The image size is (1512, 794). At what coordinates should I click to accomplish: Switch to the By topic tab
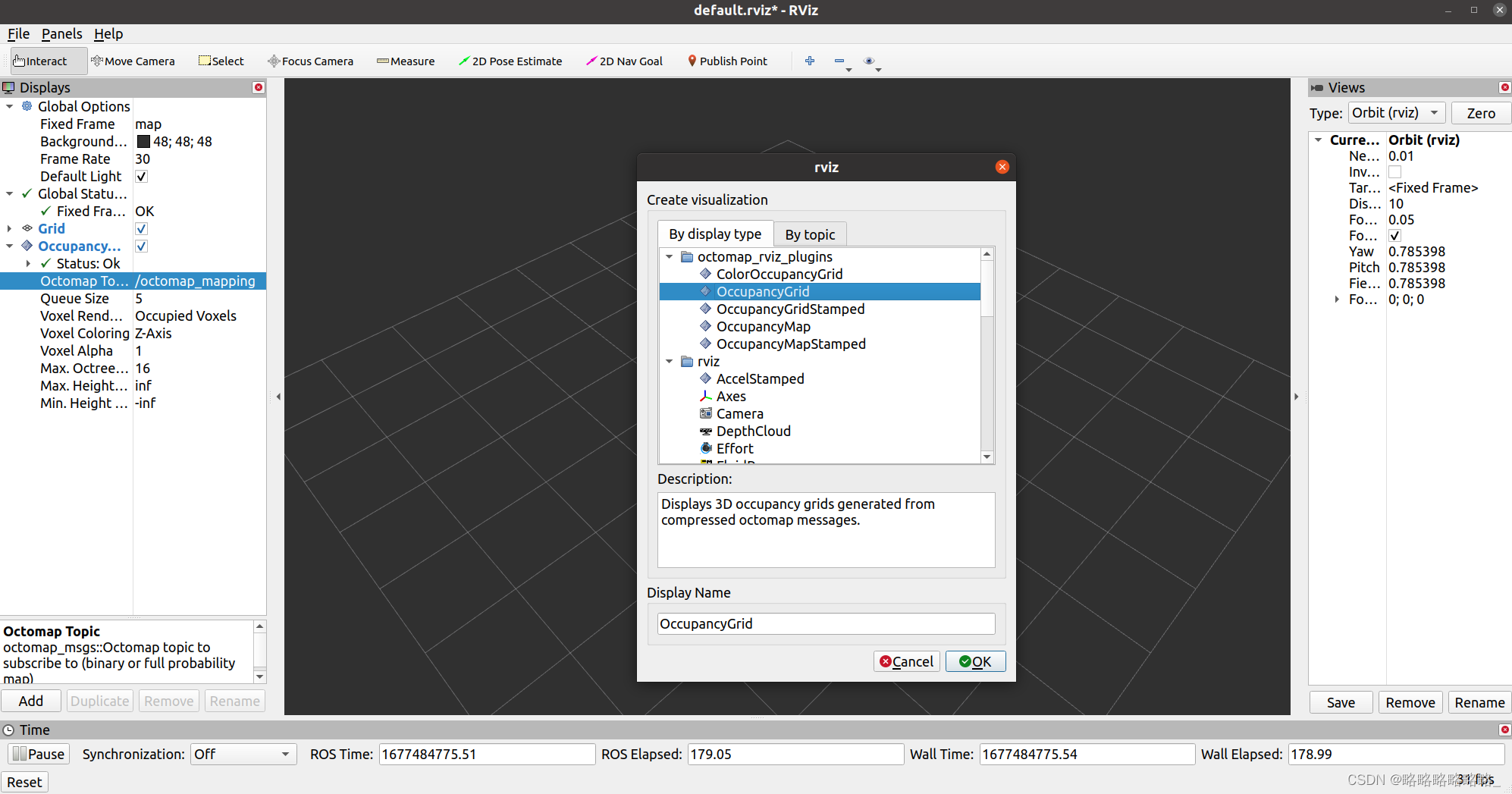click(810, 234)
